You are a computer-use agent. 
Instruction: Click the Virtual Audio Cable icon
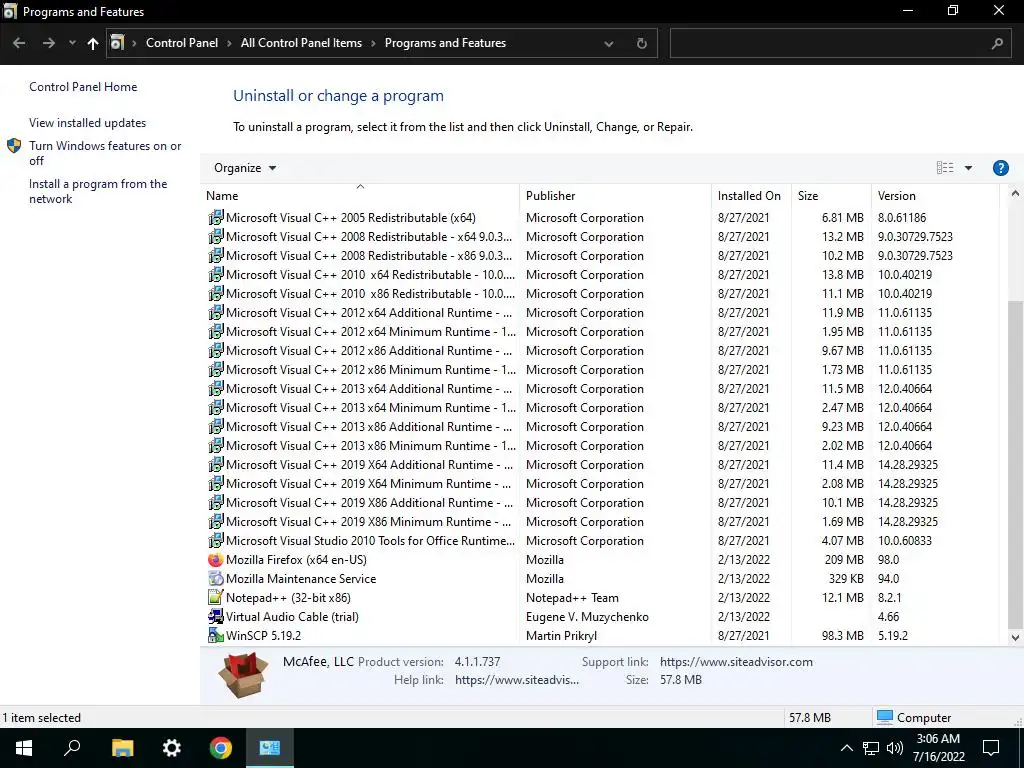pyautogui.click(x=216, y=616)
